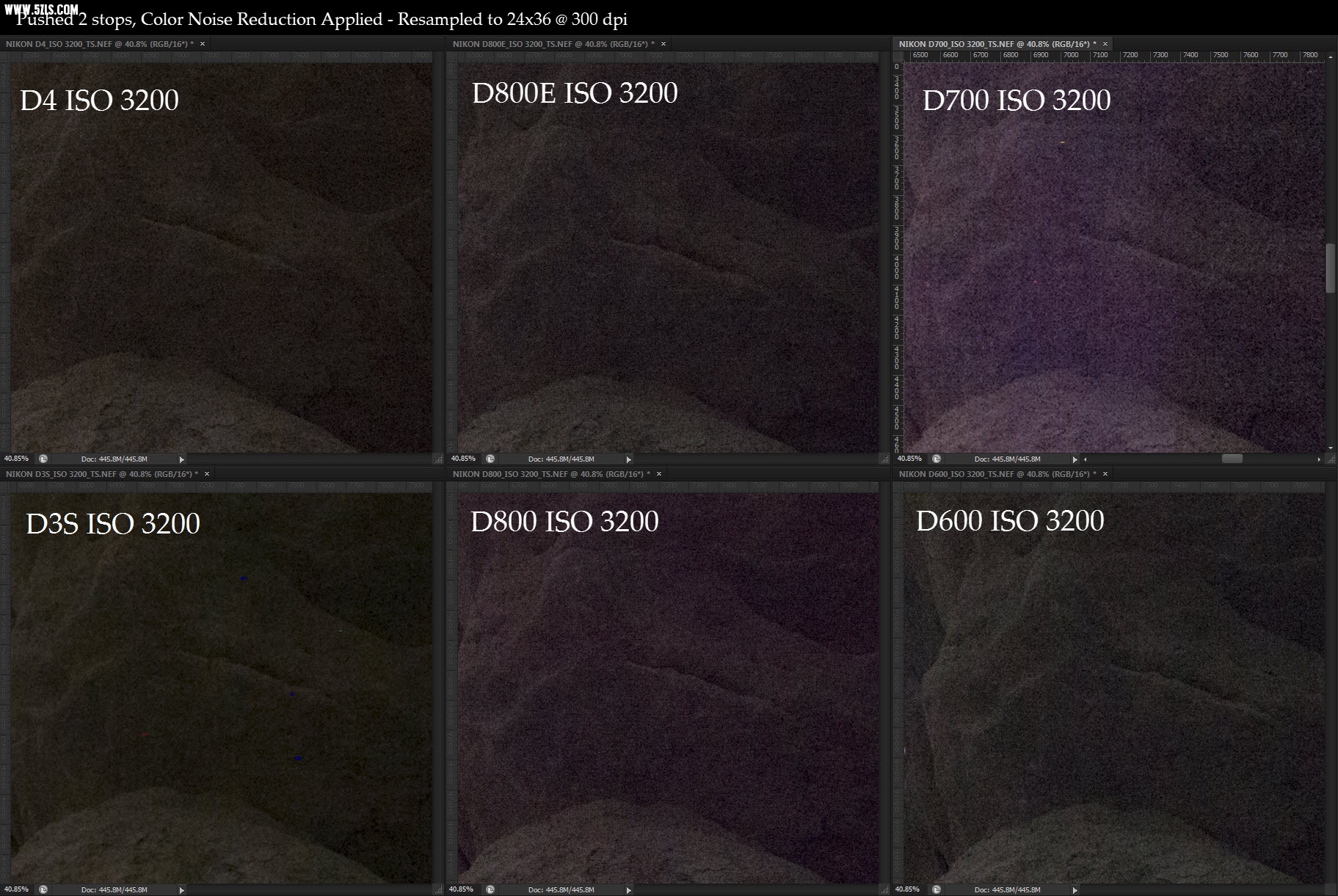Click the resize grip of D4 window
Viewport: 1338px width, 896px height.
(x=439, y=459)
